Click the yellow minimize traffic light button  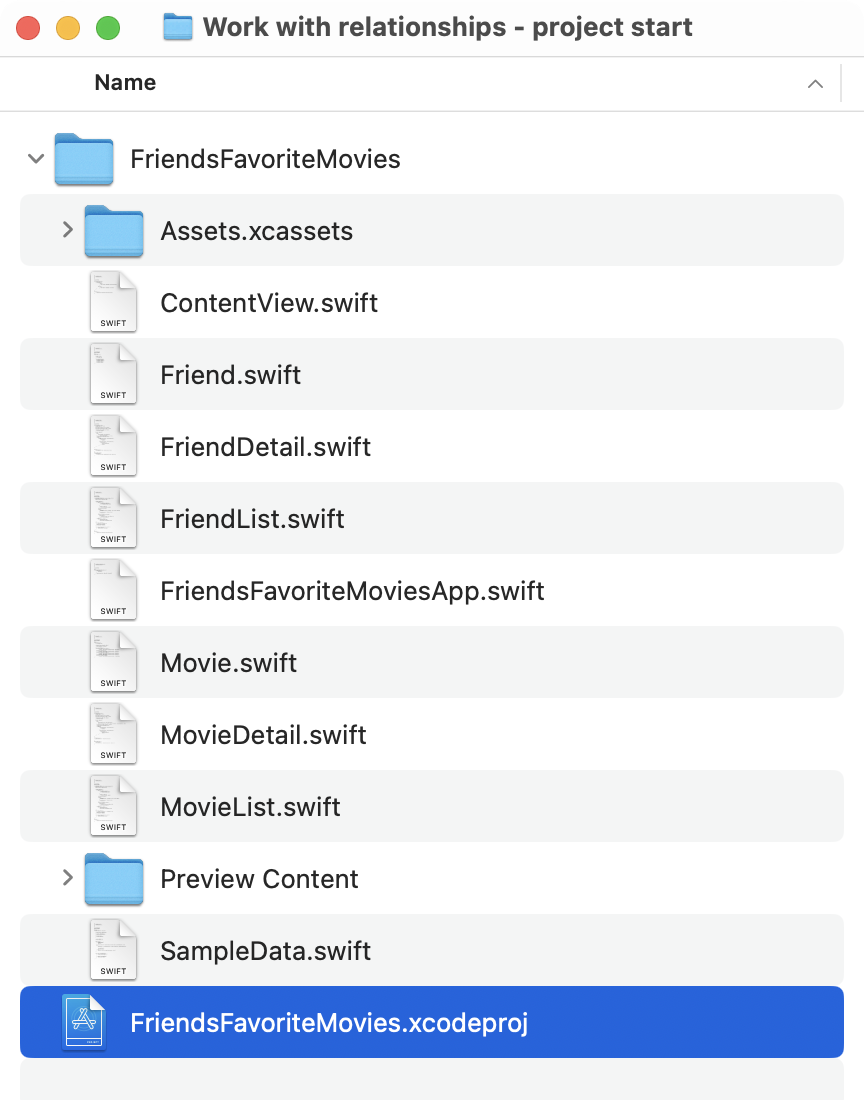[x=69, y=28]
